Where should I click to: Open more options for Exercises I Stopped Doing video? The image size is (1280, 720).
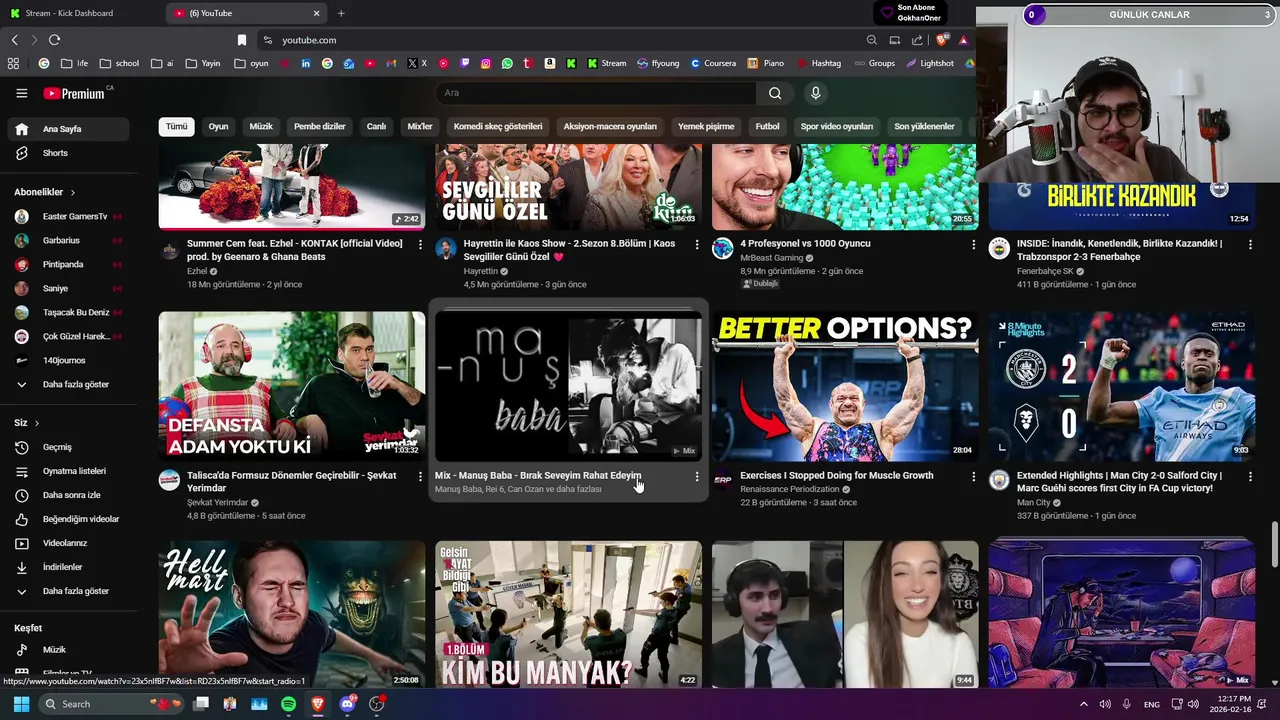point(974,477)
